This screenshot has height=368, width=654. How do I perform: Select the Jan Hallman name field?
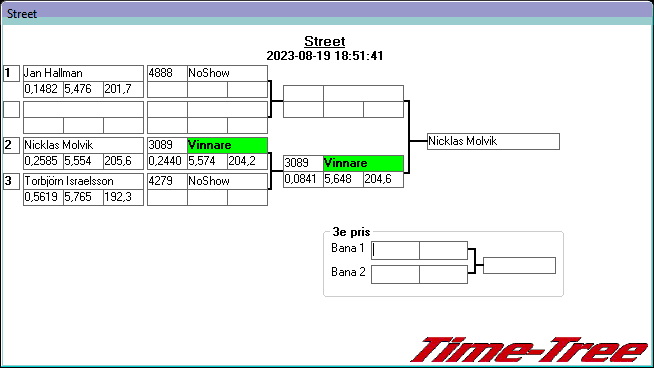tap(83, 73)
